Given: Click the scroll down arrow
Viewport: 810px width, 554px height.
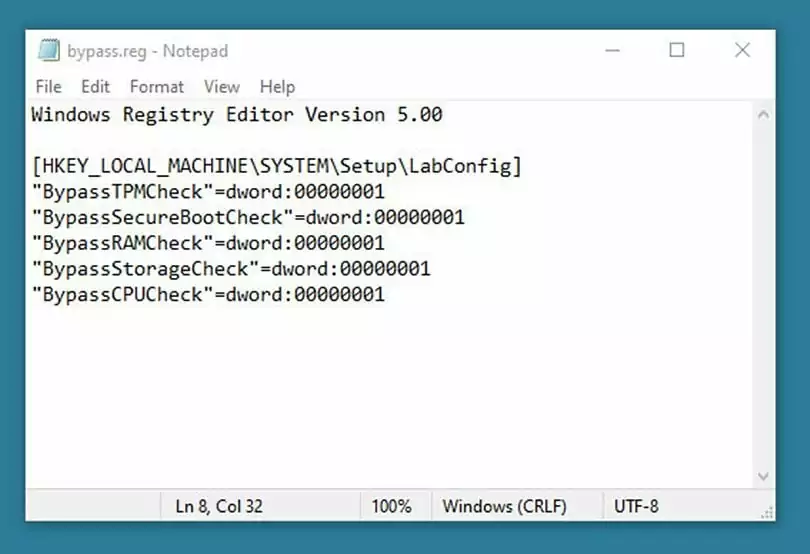Looking at the screenshot, I should (764, 477).
